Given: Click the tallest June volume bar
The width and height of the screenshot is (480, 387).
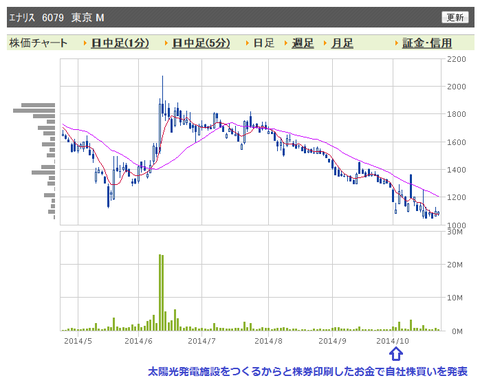Looking at the screenshot, I should (x=160, y=292).
